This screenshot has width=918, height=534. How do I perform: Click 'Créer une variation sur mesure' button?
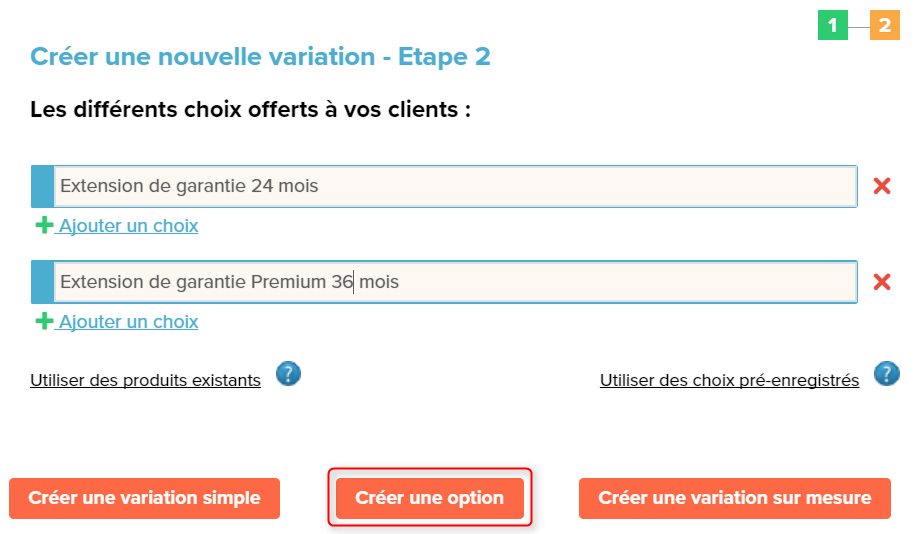pyautogui.click(x=735, y=498)
